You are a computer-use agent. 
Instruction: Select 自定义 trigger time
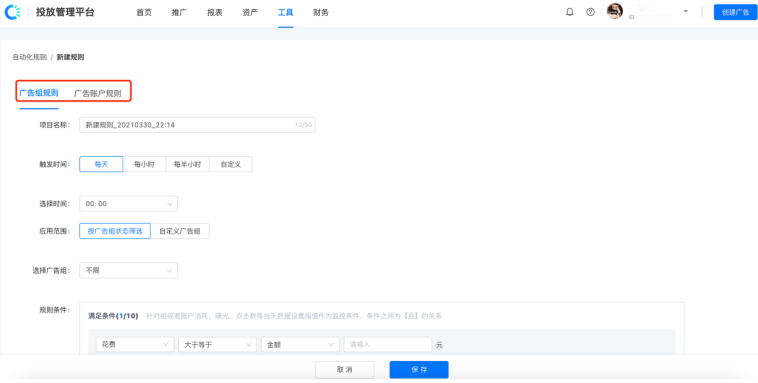(231, 164)
